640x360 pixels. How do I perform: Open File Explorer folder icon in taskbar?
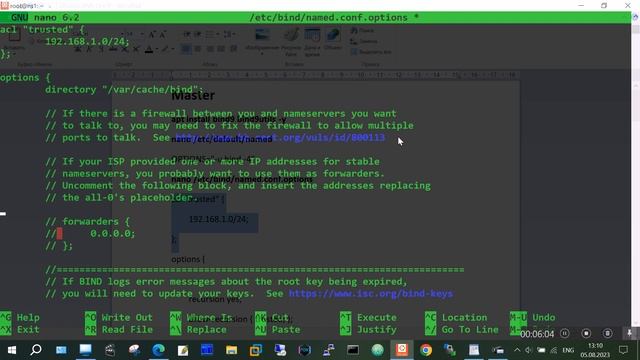coord(231,350)
